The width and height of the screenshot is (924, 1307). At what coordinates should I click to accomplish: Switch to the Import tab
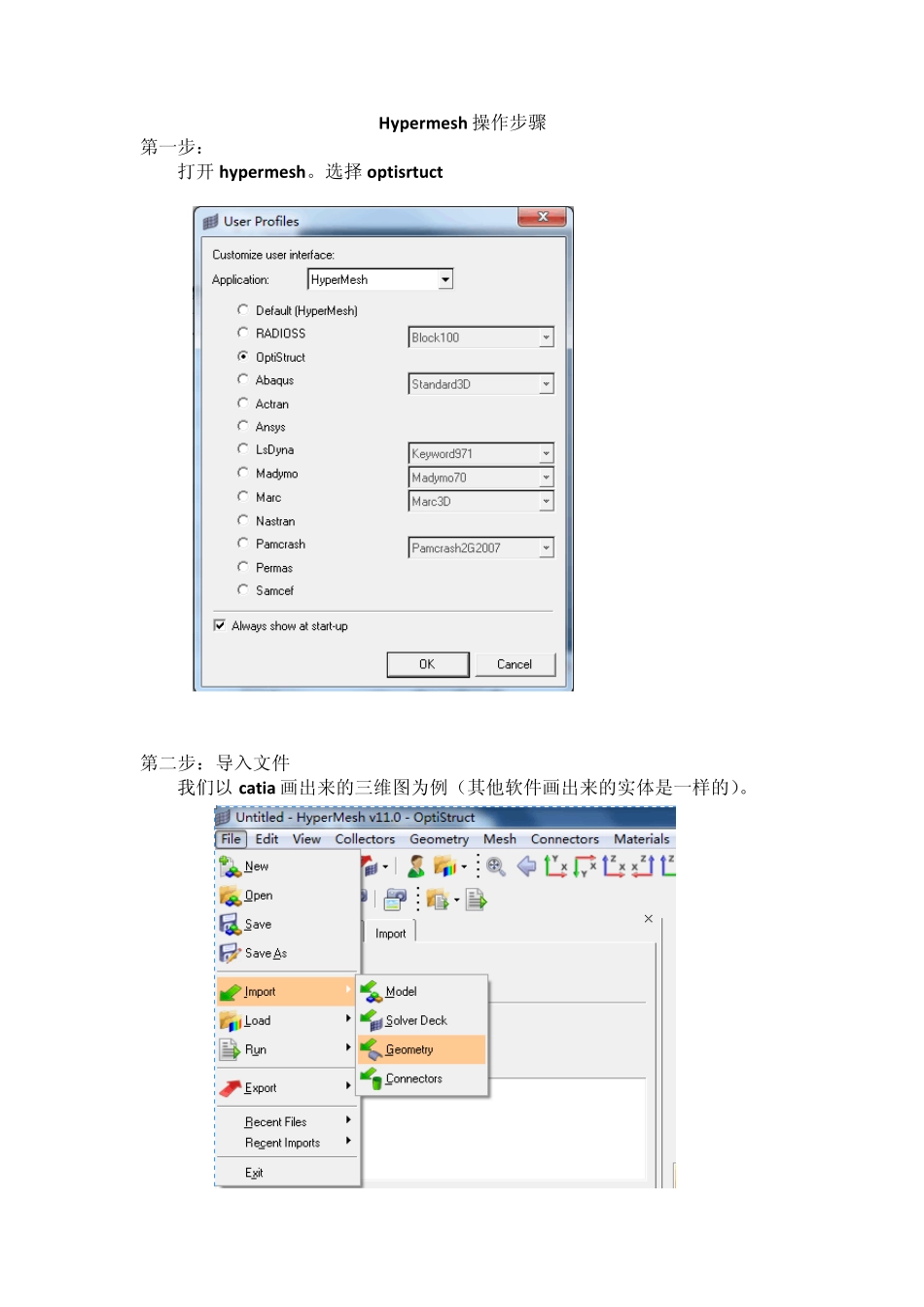391,934
